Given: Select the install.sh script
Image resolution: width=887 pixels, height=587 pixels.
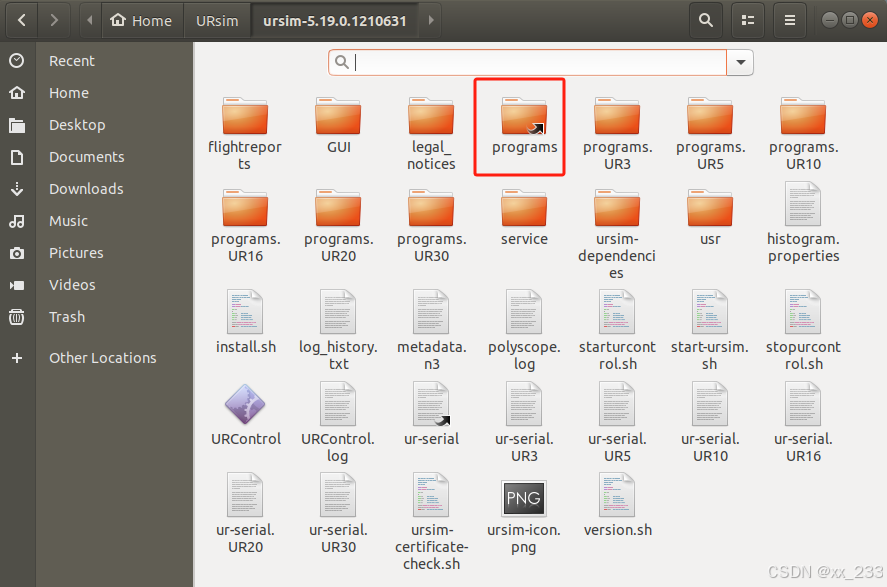Looking at the screenshot, I should [x=245, y=322].
